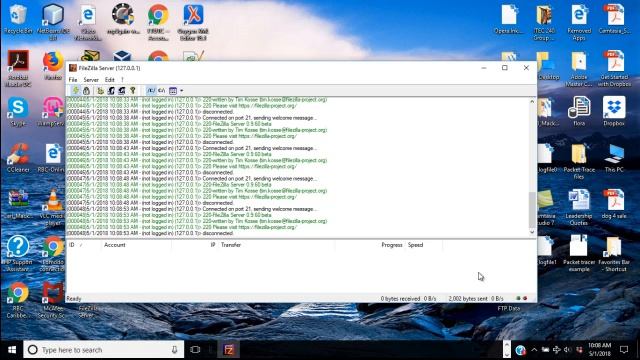This screenshot has width=640, height=360.
Task: Open Task View from the taskbar
Action: point(195,350)
